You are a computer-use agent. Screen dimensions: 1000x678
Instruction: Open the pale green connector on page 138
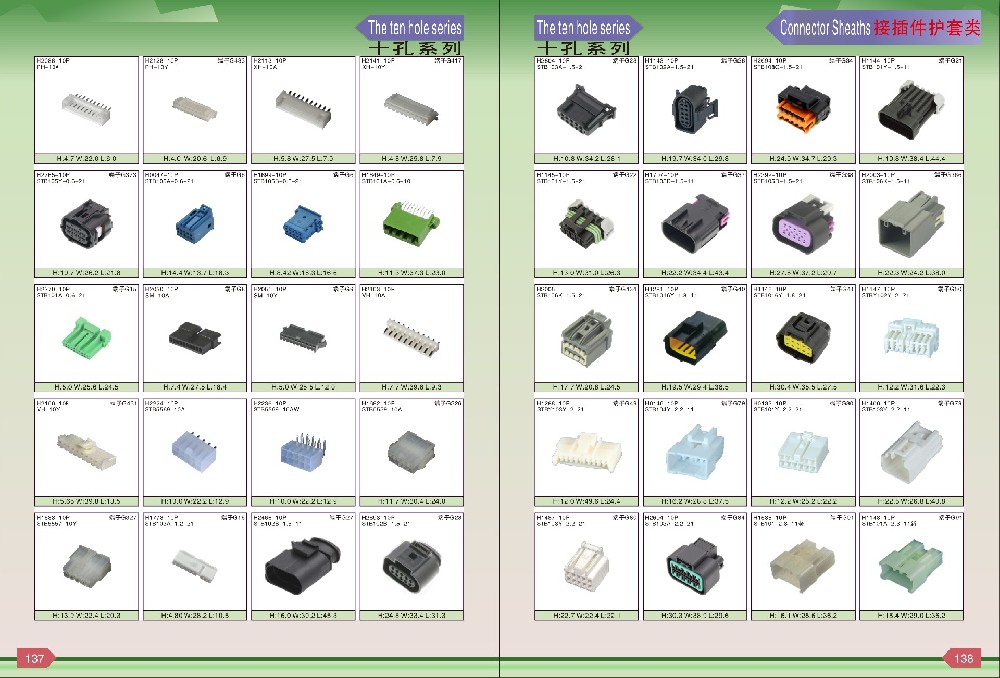pyautogui.click(x=911, y=566)
